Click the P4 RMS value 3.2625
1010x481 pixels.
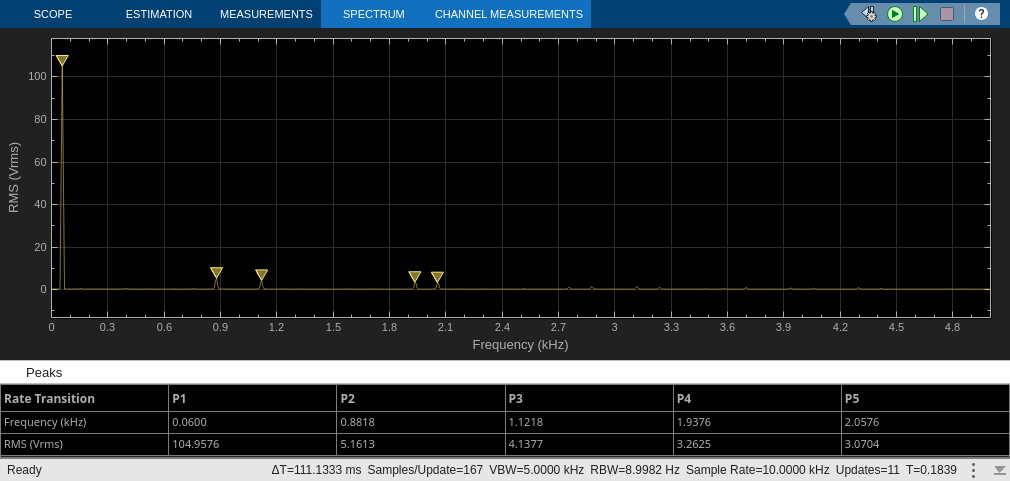coord(694,444)
